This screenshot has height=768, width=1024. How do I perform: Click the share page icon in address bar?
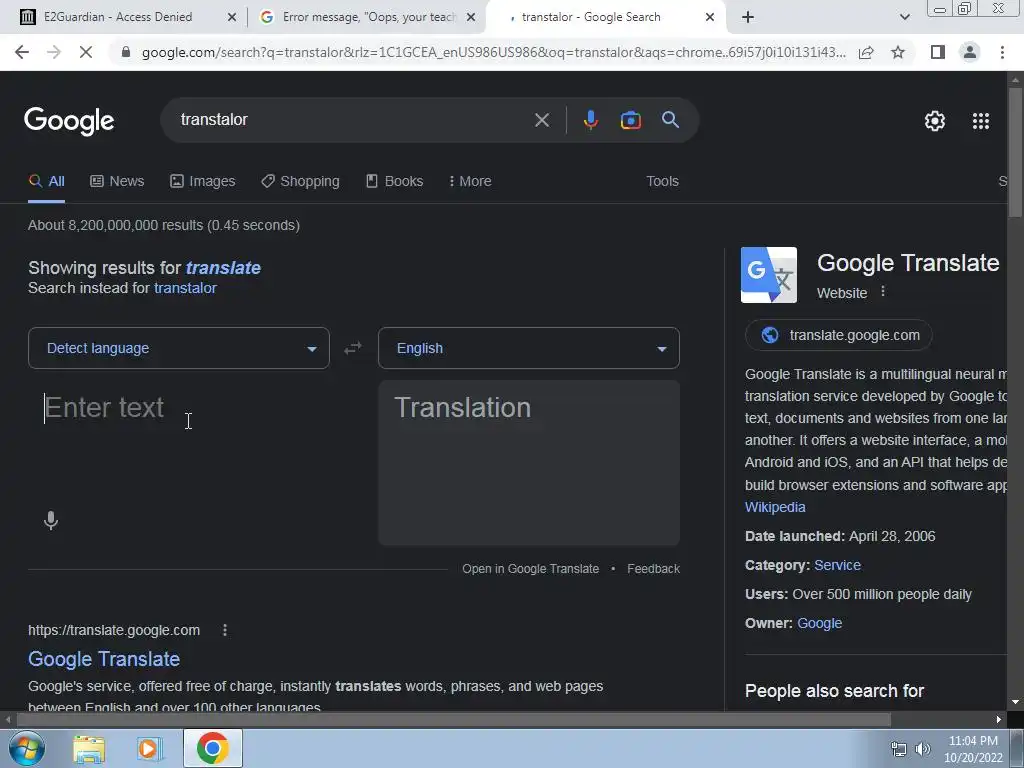(866, 52)
